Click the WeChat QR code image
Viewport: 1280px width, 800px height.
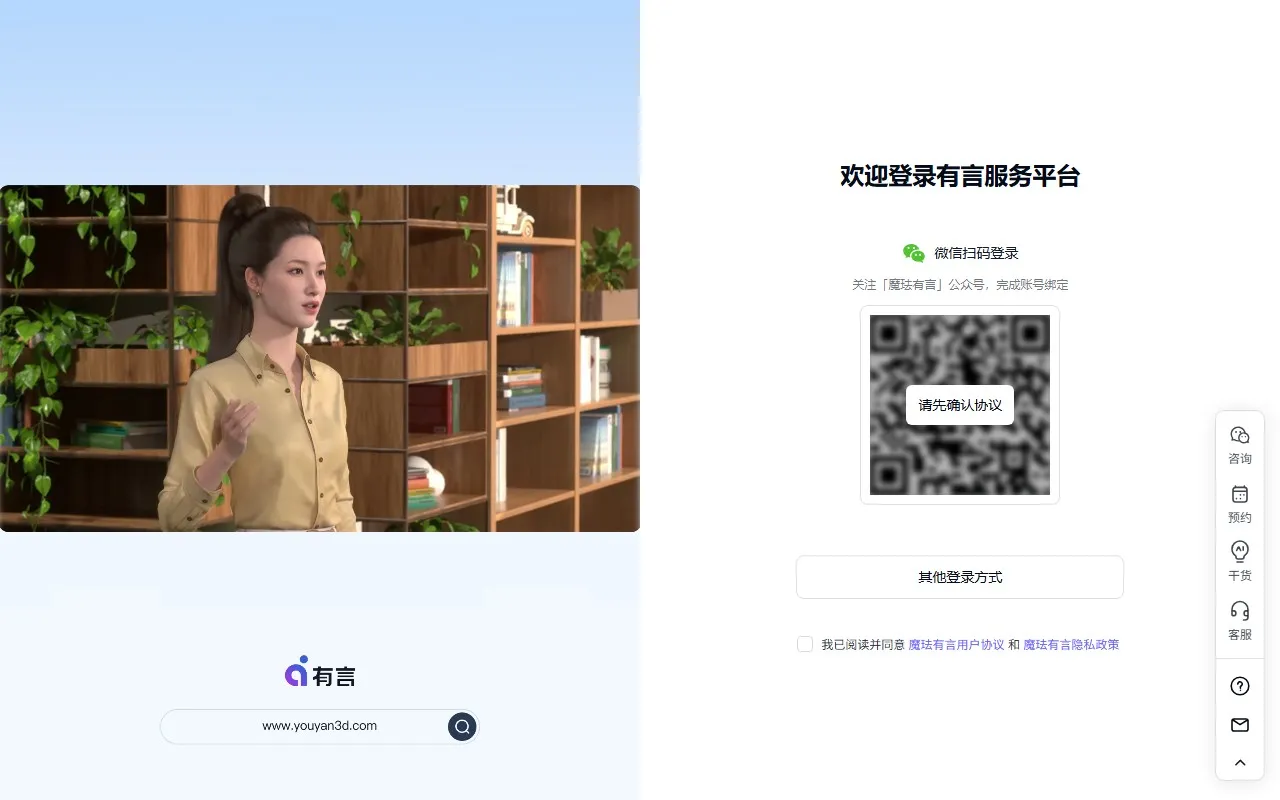[x=959, y=340]
